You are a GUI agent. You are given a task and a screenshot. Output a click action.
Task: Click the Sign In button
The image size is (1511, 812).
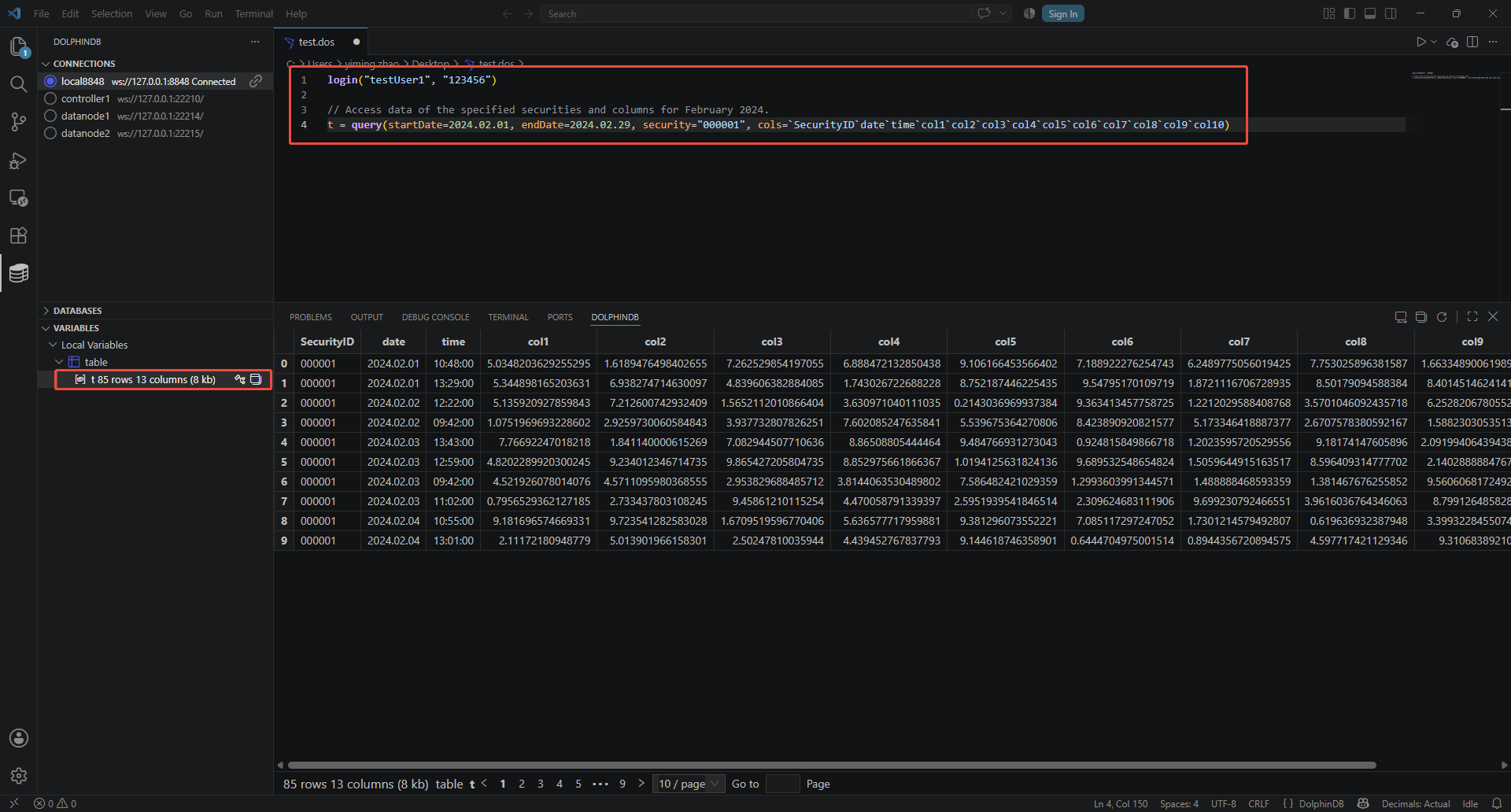[x=1062, y=13]
